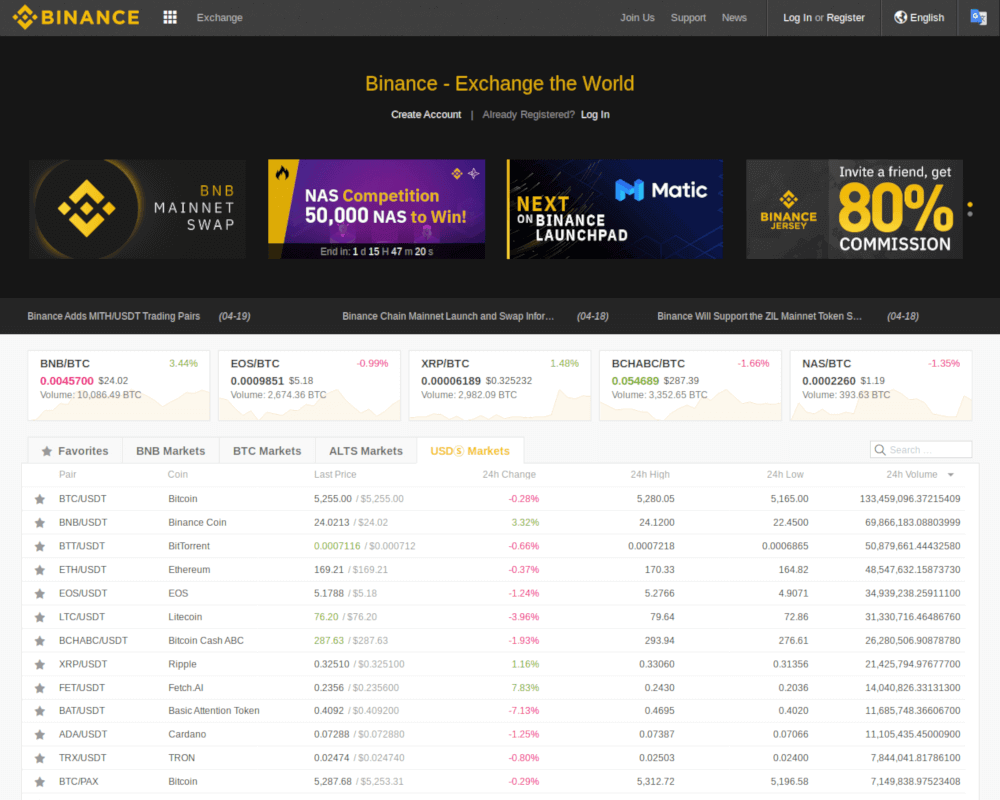Open the NAS Competition banner
Viewport: 1000px width, 800px height.
coord(376,209)
